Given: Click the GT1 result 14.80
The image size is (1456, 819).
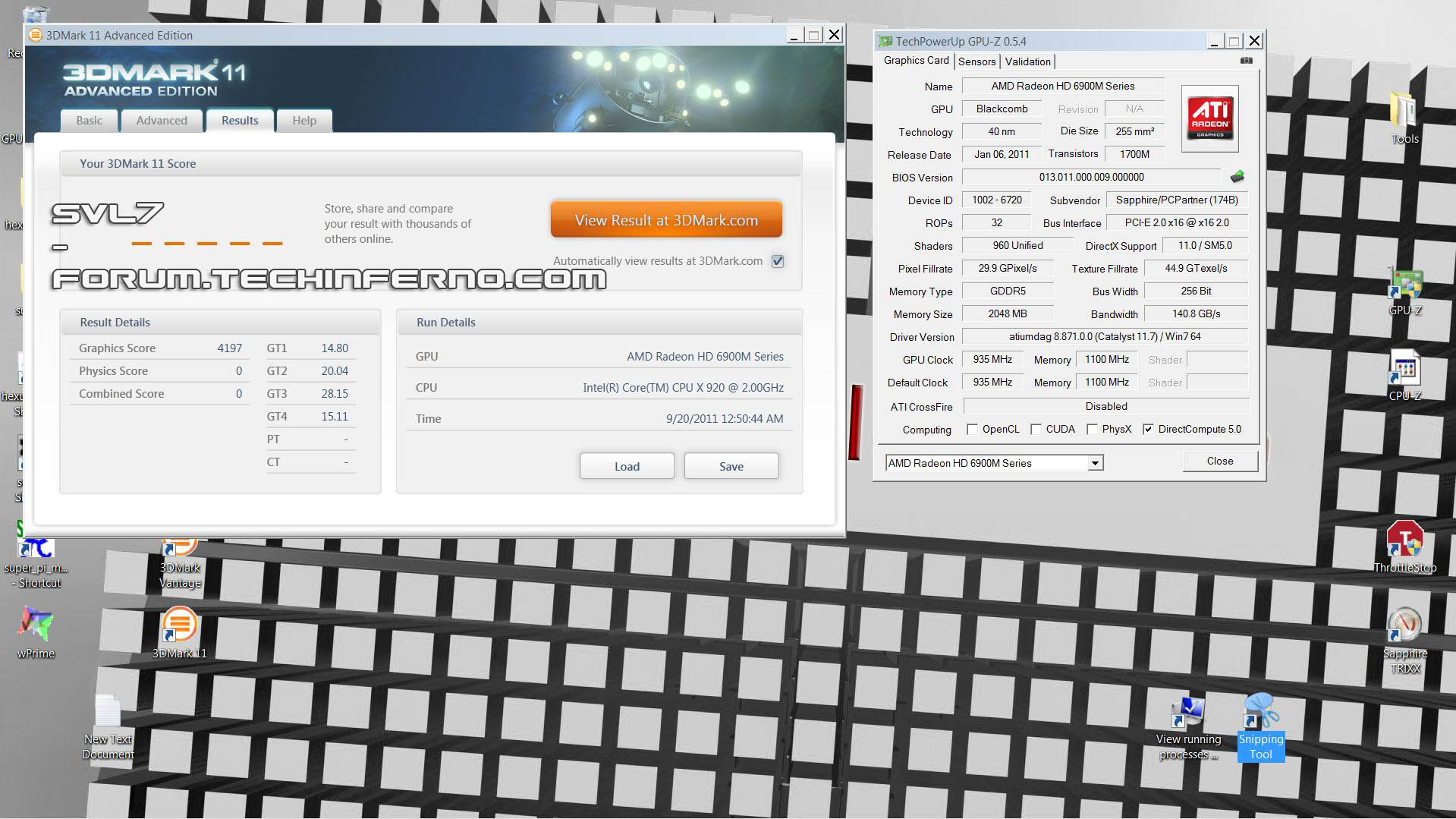Looking at the screenshot, I should point(335,348).
